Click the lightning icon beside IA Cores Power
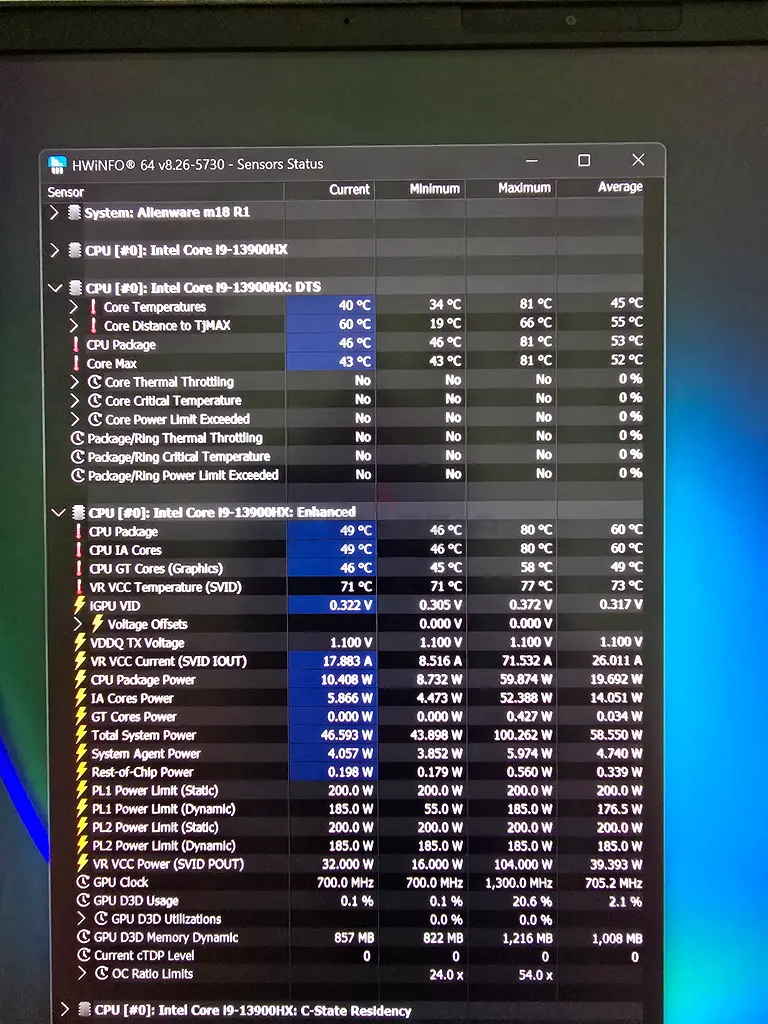The width and height of the screenshot is (768, 1024). pos(81,697)
